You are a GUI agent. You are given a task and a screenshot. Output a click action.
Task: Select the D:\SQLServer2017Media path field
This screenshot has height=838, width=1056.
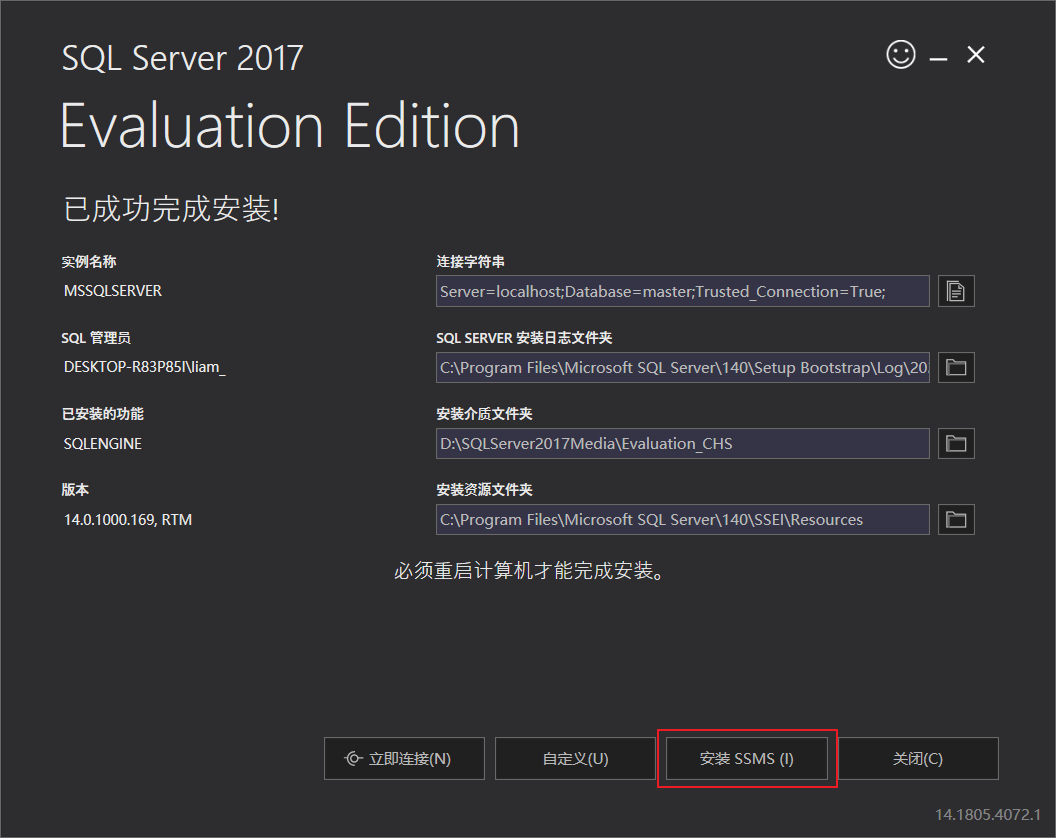pyautogui.click(x=683, y=443)
